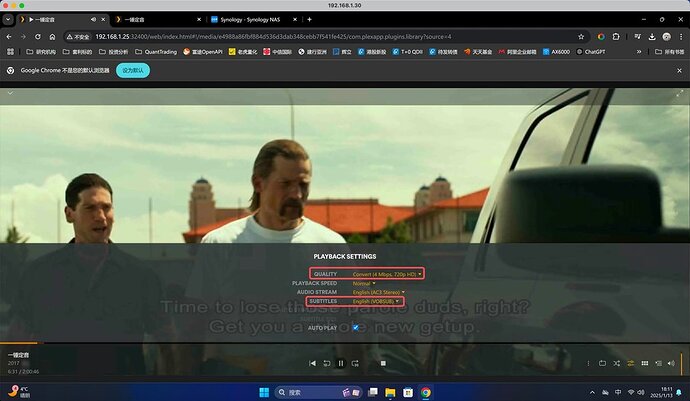
Task: Reload the page with the refresh icon
Action: click(38, 37)
